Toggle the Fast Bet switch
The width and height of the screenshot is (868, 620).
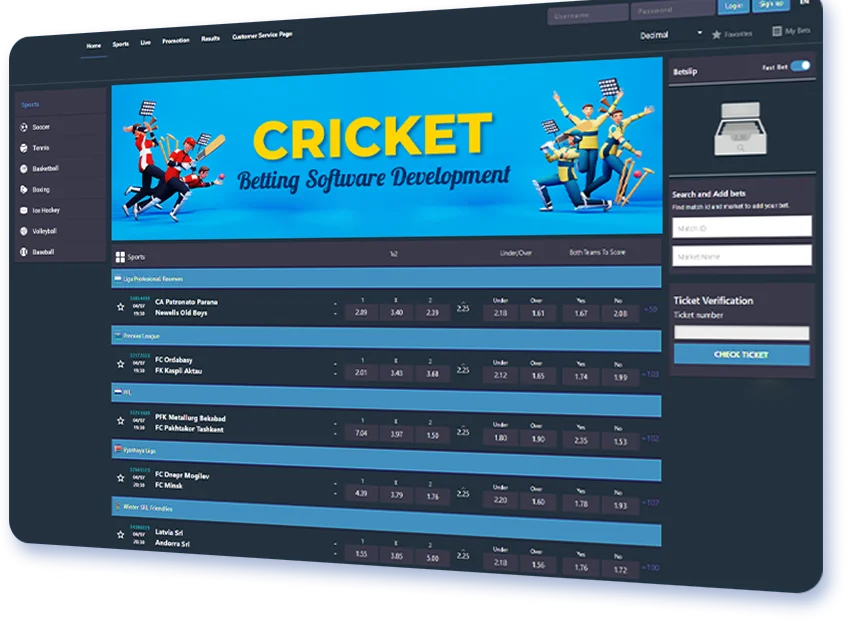tap(800, 66)
